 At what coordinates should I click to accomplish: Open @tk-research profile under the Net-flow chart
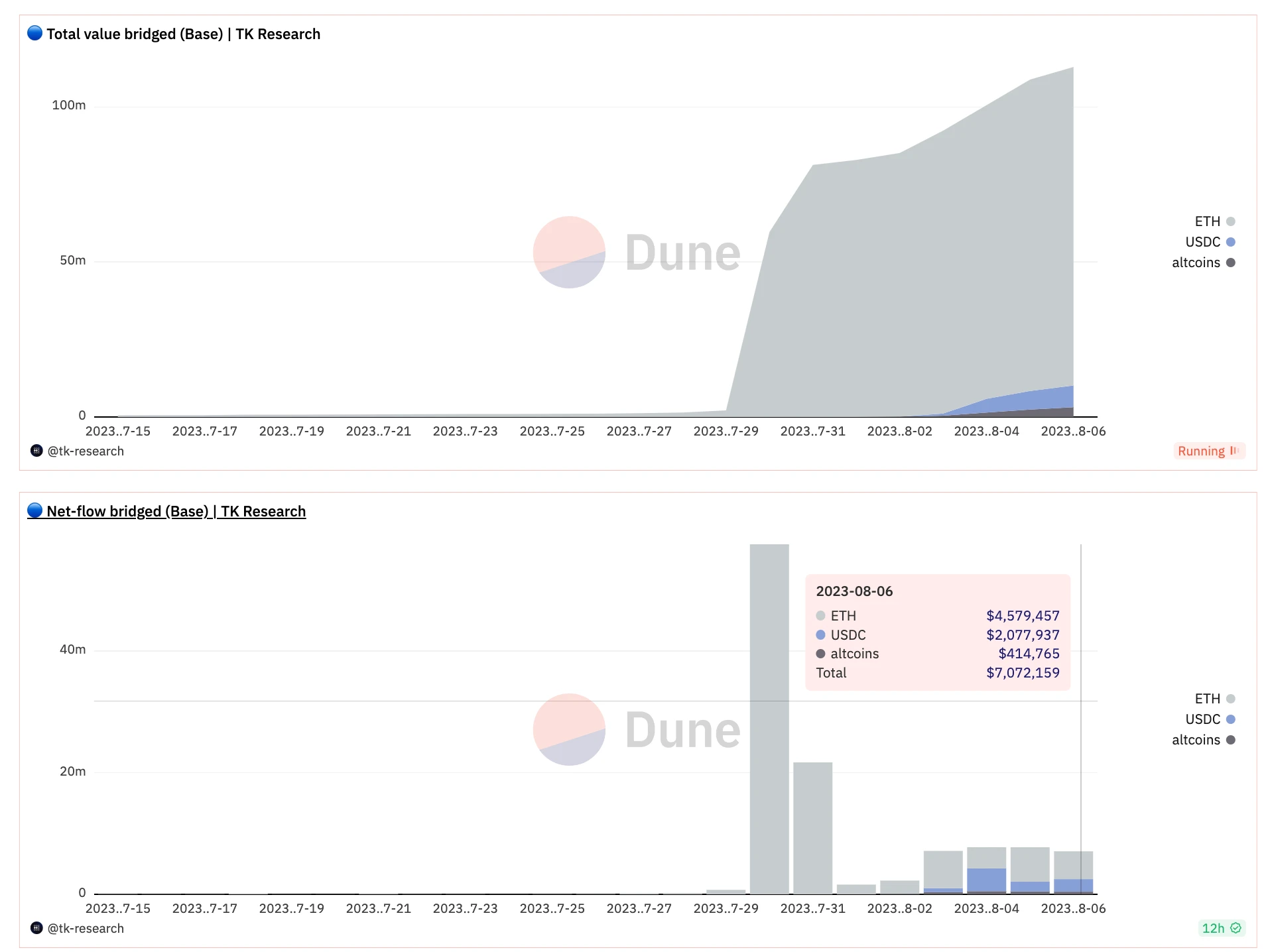click(86, 928)
